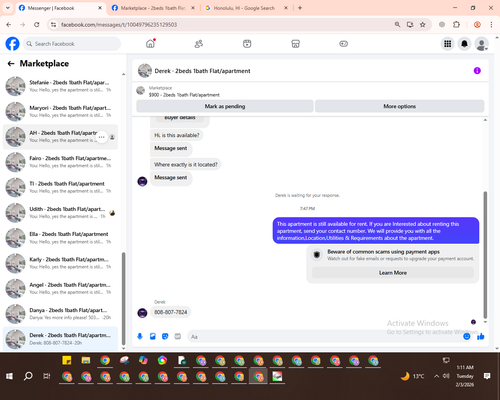Open the Facebook menu grid icon
Screen dimensions: 500x400
coord(448,44)
